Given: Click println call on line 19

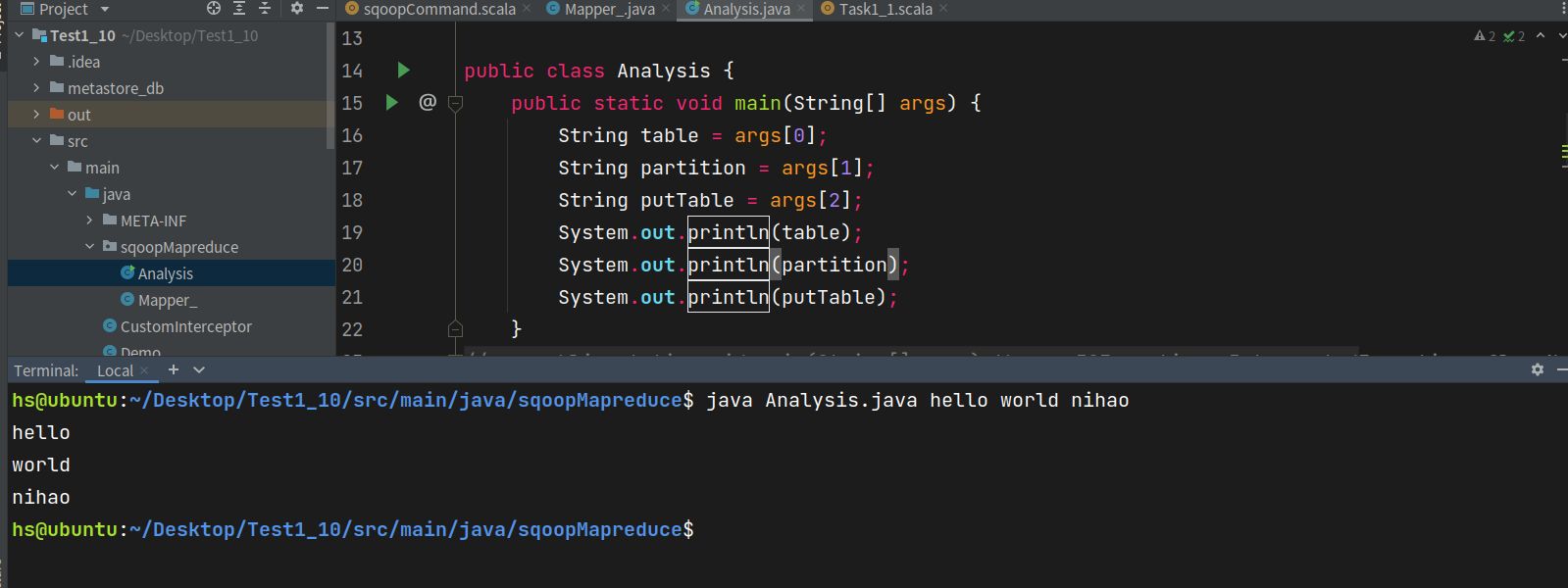Looking at the screenshot, I should tap(729, 232).
